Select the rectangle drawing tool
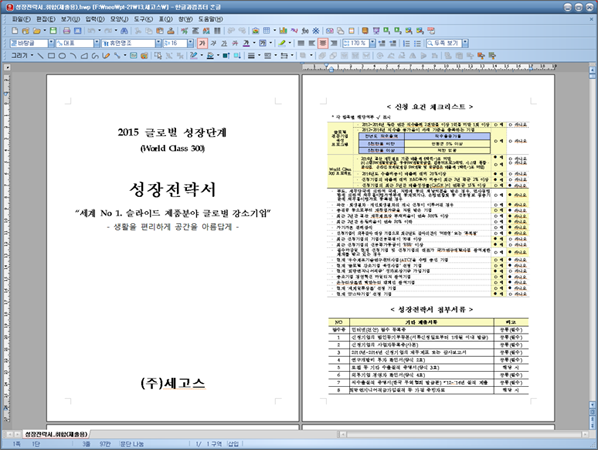Screen dimensions: 598x450 pos(51,56)
